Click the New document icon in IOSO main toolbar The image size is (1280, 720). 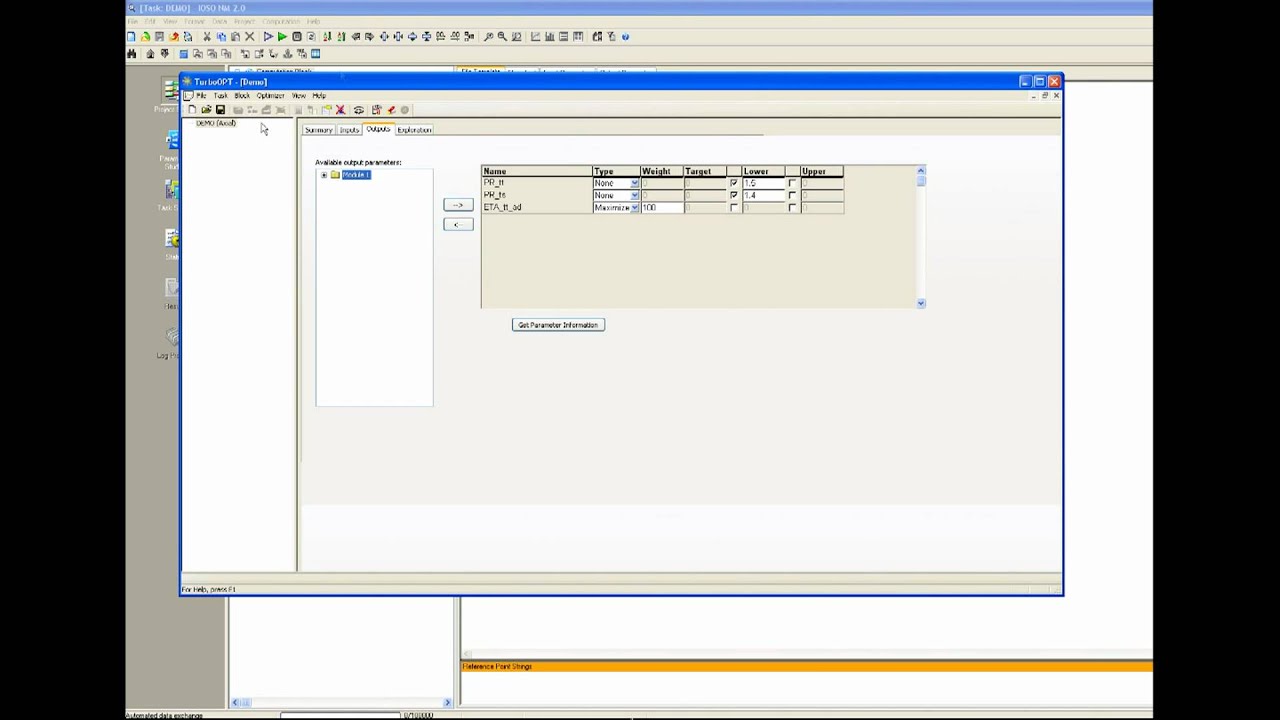tap(132, 37)
